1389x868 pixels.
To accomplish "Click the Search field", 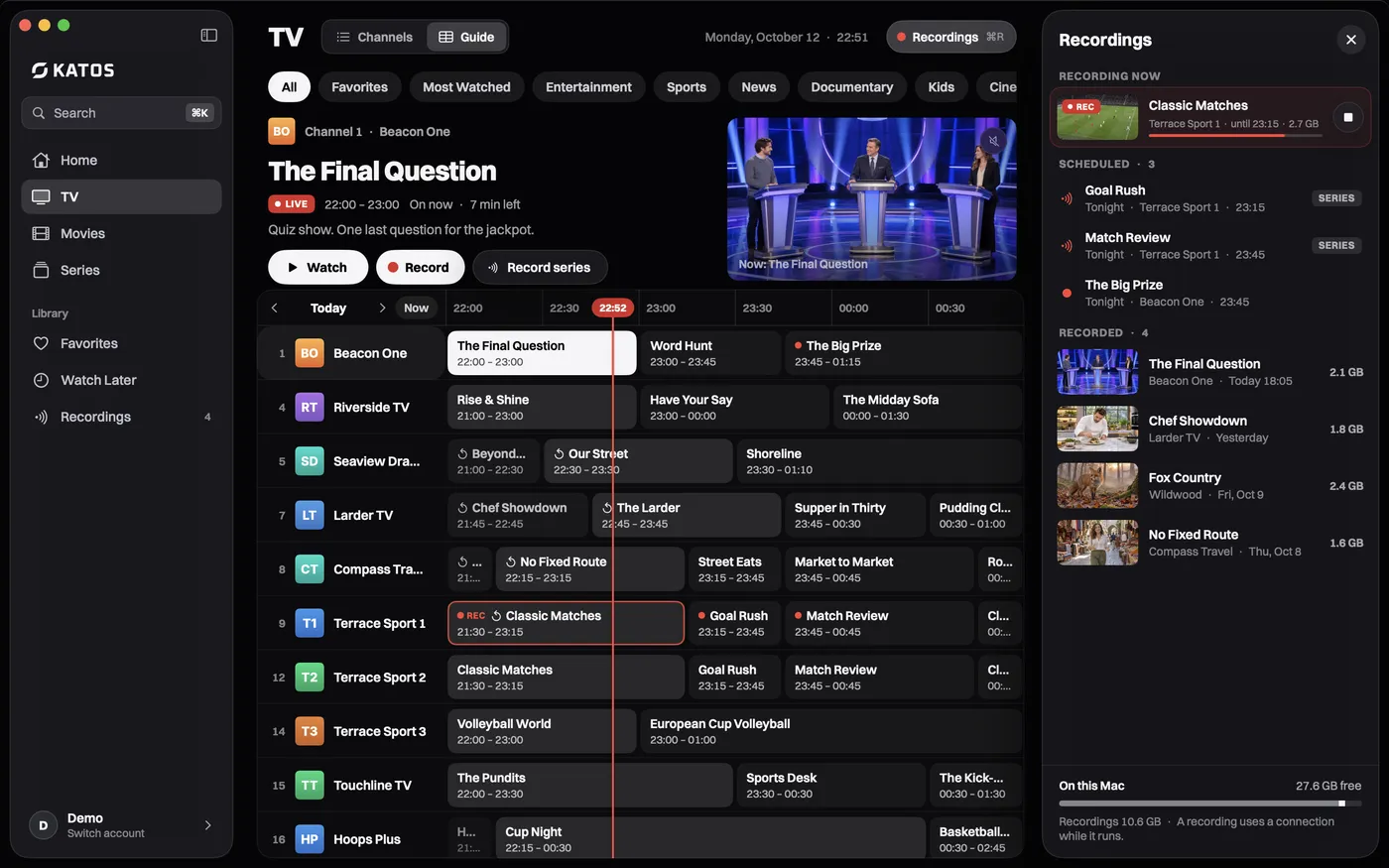I will [121, 113].
